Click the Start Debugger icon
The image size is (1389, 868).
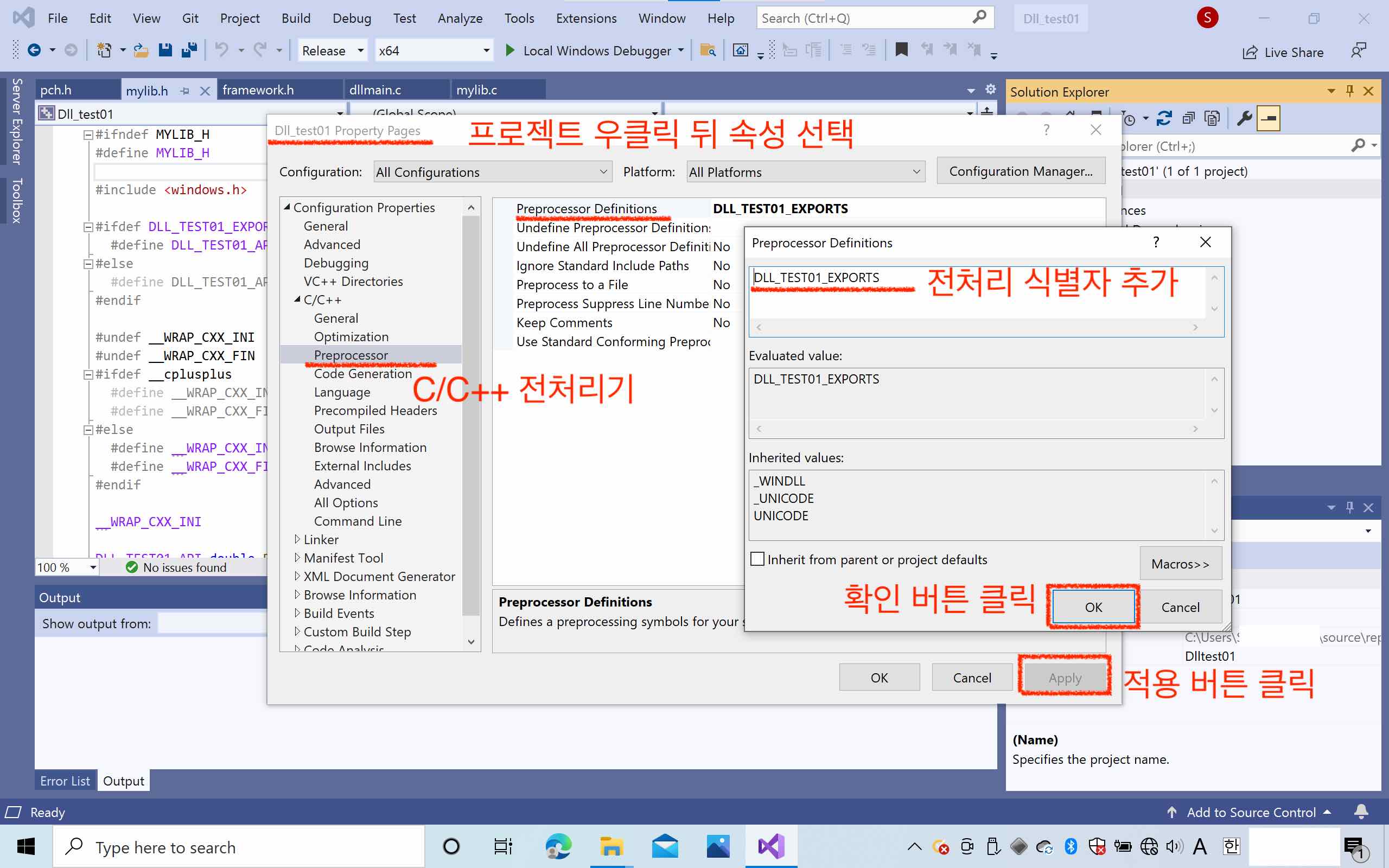click(x=510, y=50)
